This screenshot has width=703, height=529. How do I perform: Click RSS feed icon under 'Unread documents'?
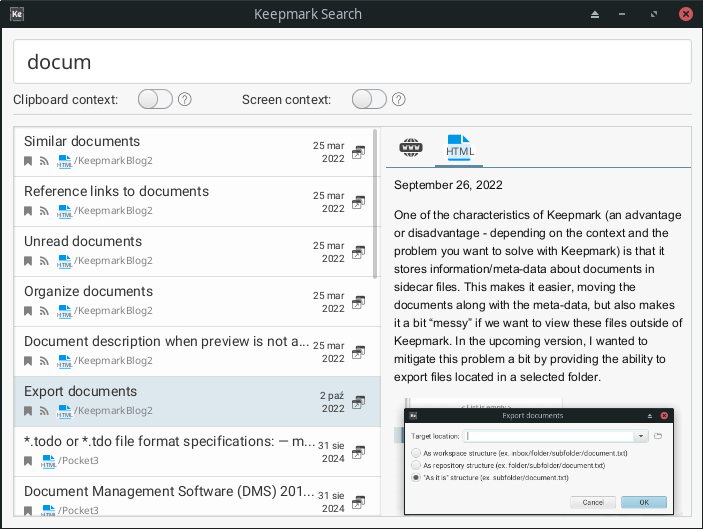(x=44, y=261)
